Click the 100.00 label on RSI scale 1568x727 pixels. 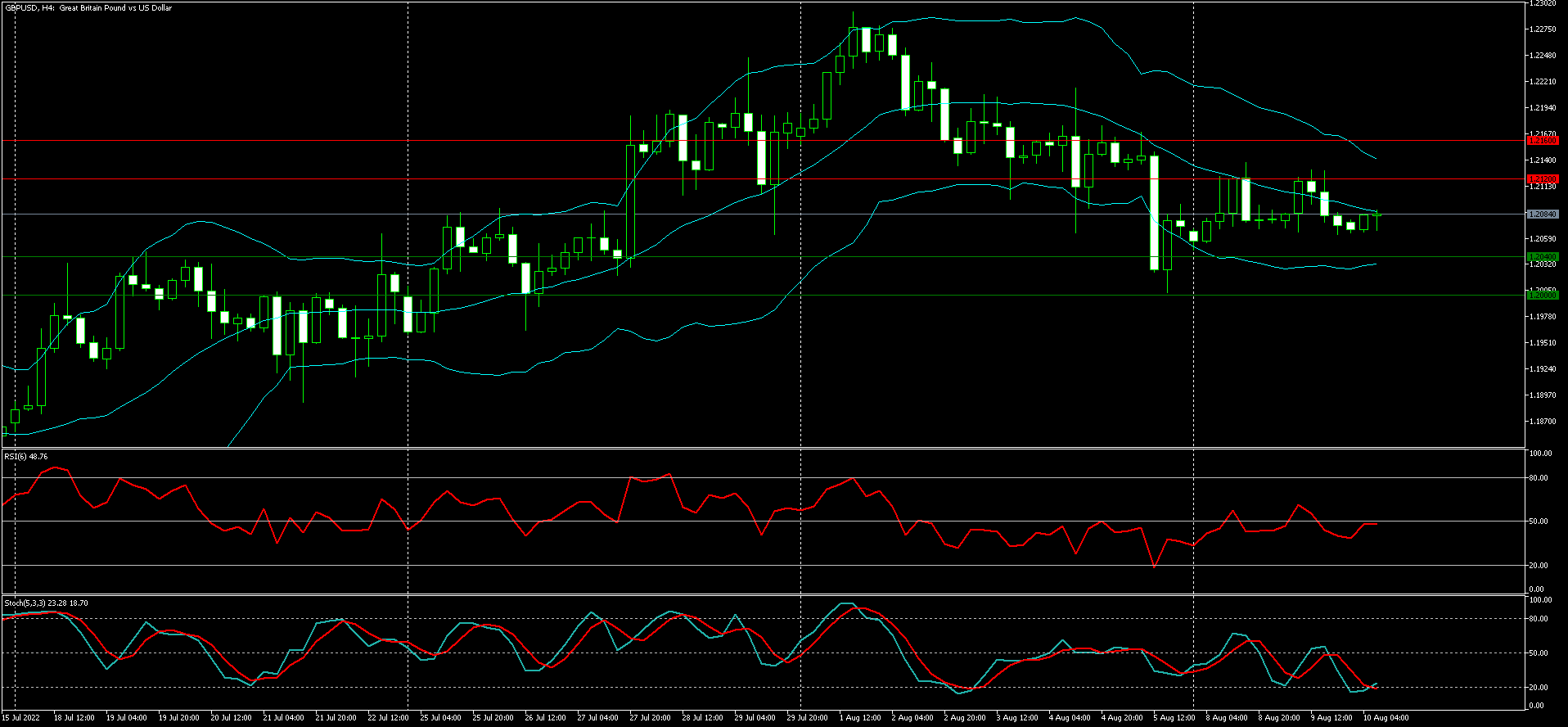[1541, 454]
